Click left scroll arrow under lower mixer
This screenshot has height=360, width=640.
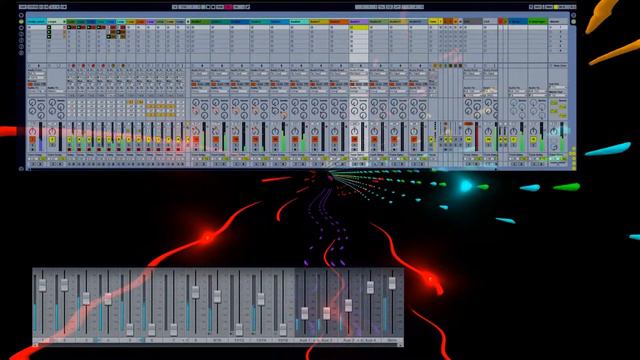(x=36, y=345)
